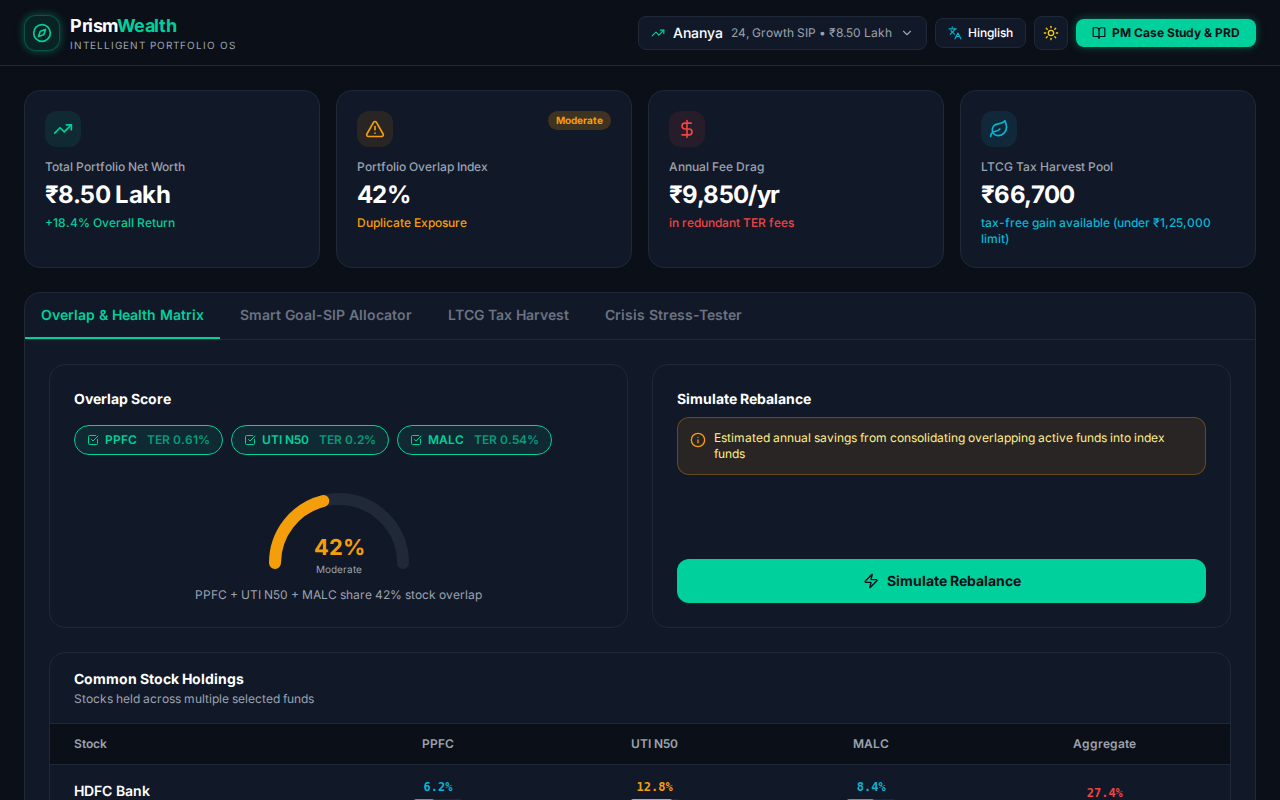Click the 42% overlap gauge arc
This screenshot has width=1280, height=800.
click(339, 530)
